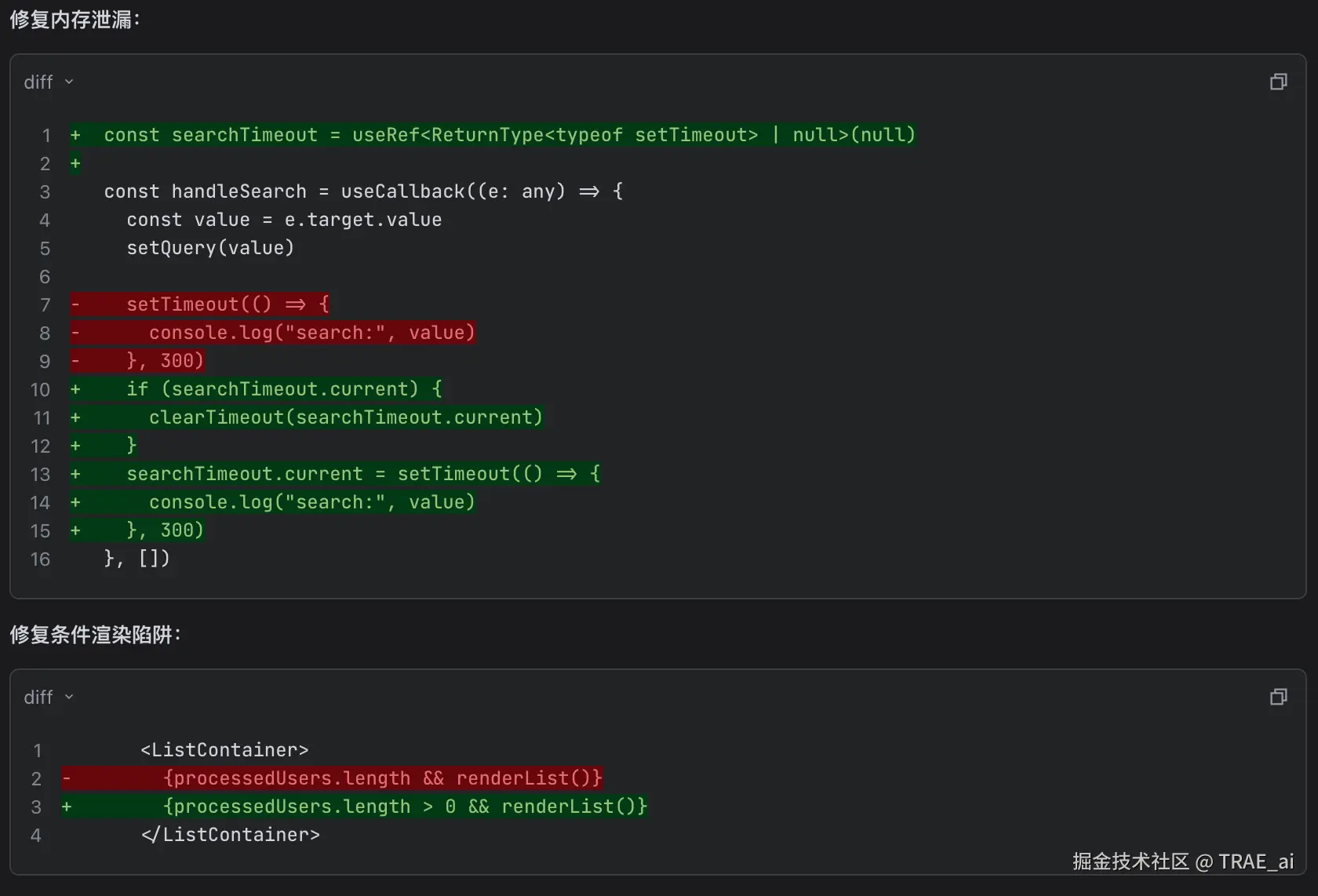
Task: Click the 掘金技术社区 @ TRAE_ai watermark
Action: tap(1182, 861)
